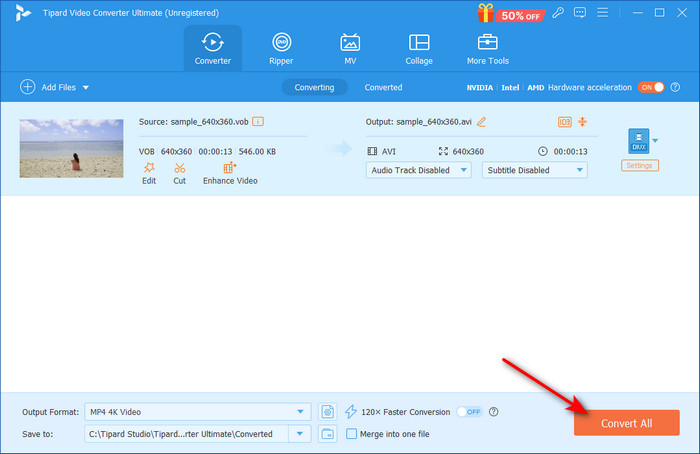
Task: Open Audio Track Disabled dropdown
Action: tap(418, 170)
